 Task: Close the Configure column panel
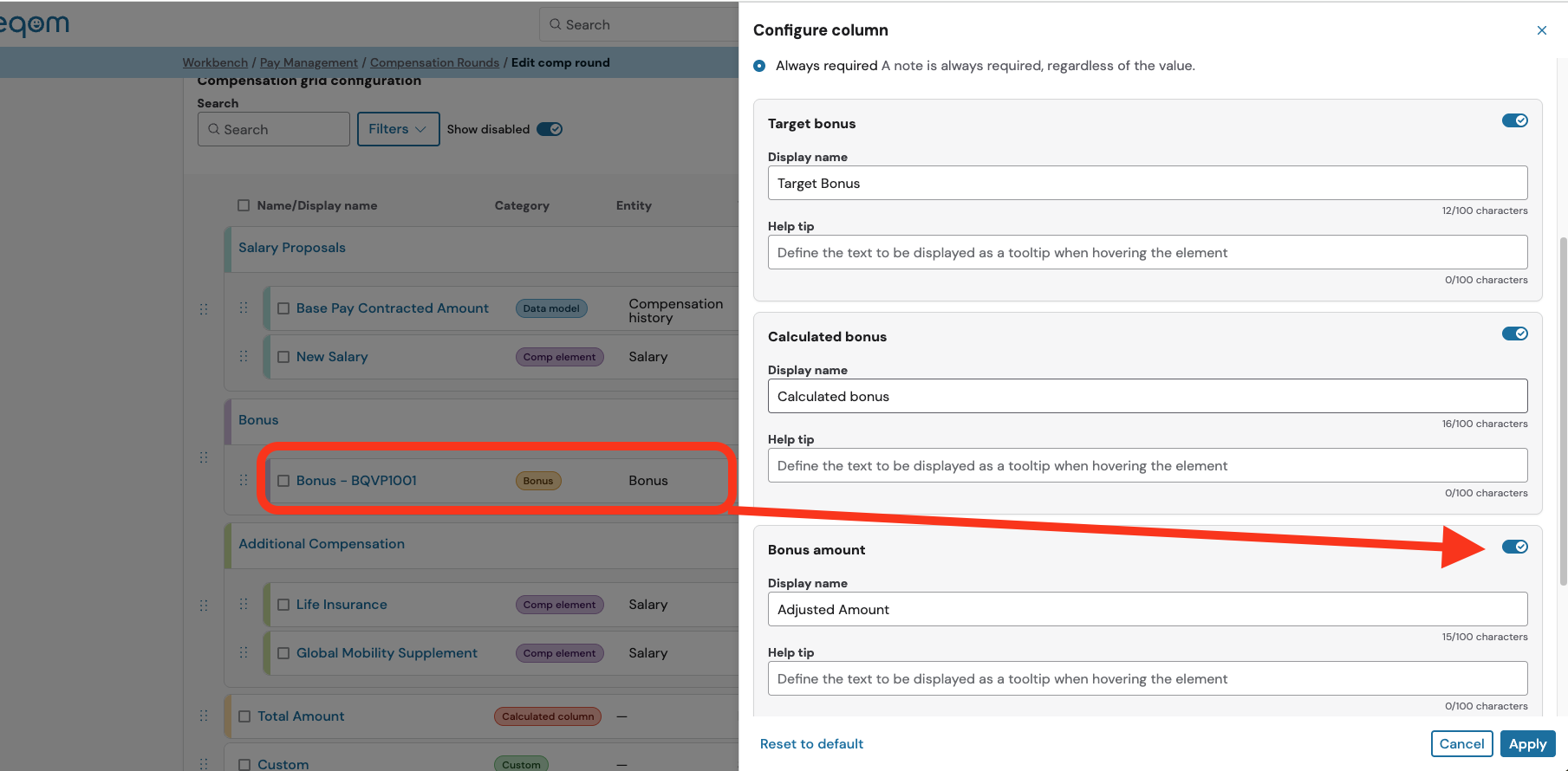(1541, 30)
